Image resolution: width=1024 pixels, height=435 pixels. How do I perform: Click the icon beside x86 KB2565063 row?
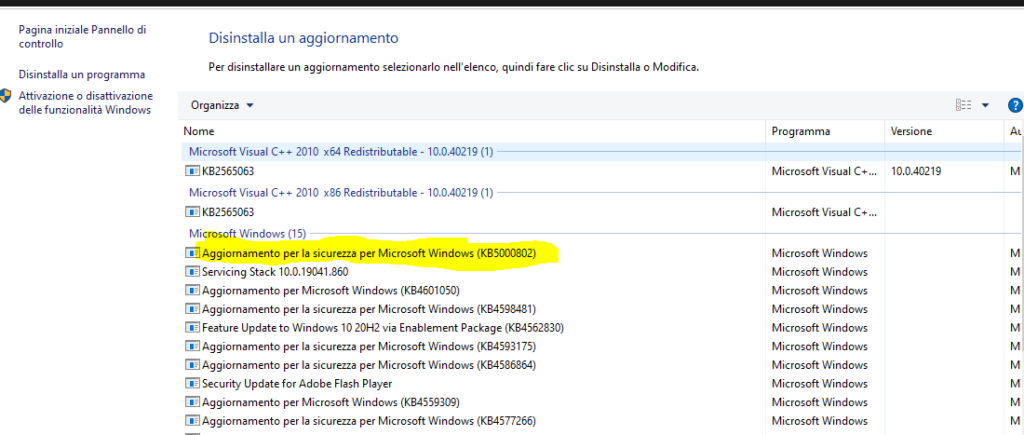coord(192,212)
